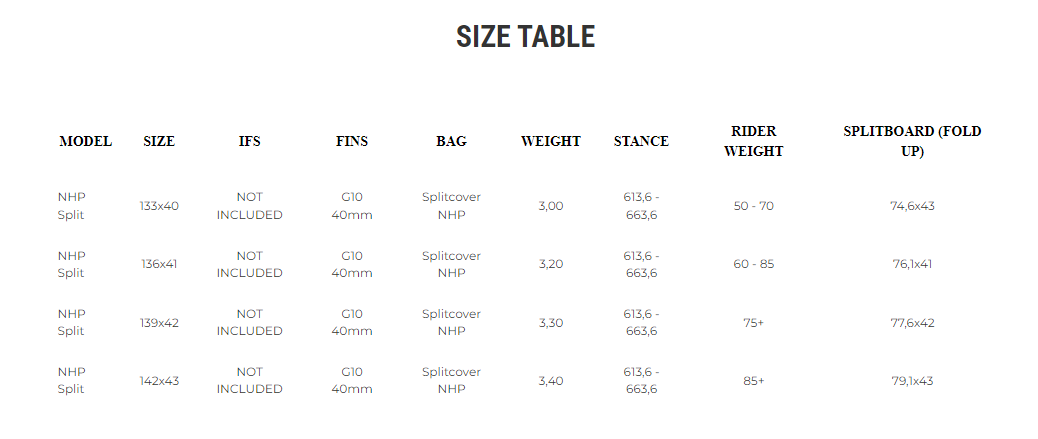Select the 74,6x43 fold up dimension
Image resolution: width=1038 pixels, height=439 pixels.
pyautogui.click(x=912, y=206)
